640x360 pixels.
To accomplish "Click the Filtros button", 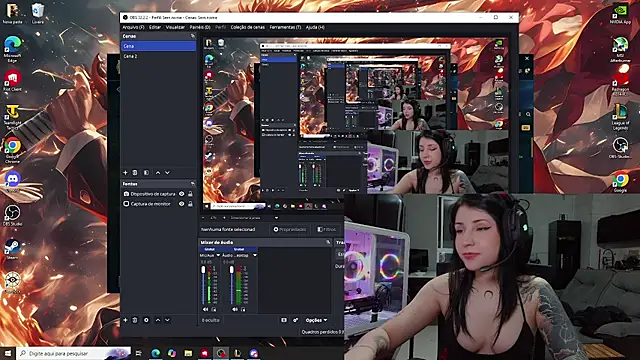I will [327, 229].
